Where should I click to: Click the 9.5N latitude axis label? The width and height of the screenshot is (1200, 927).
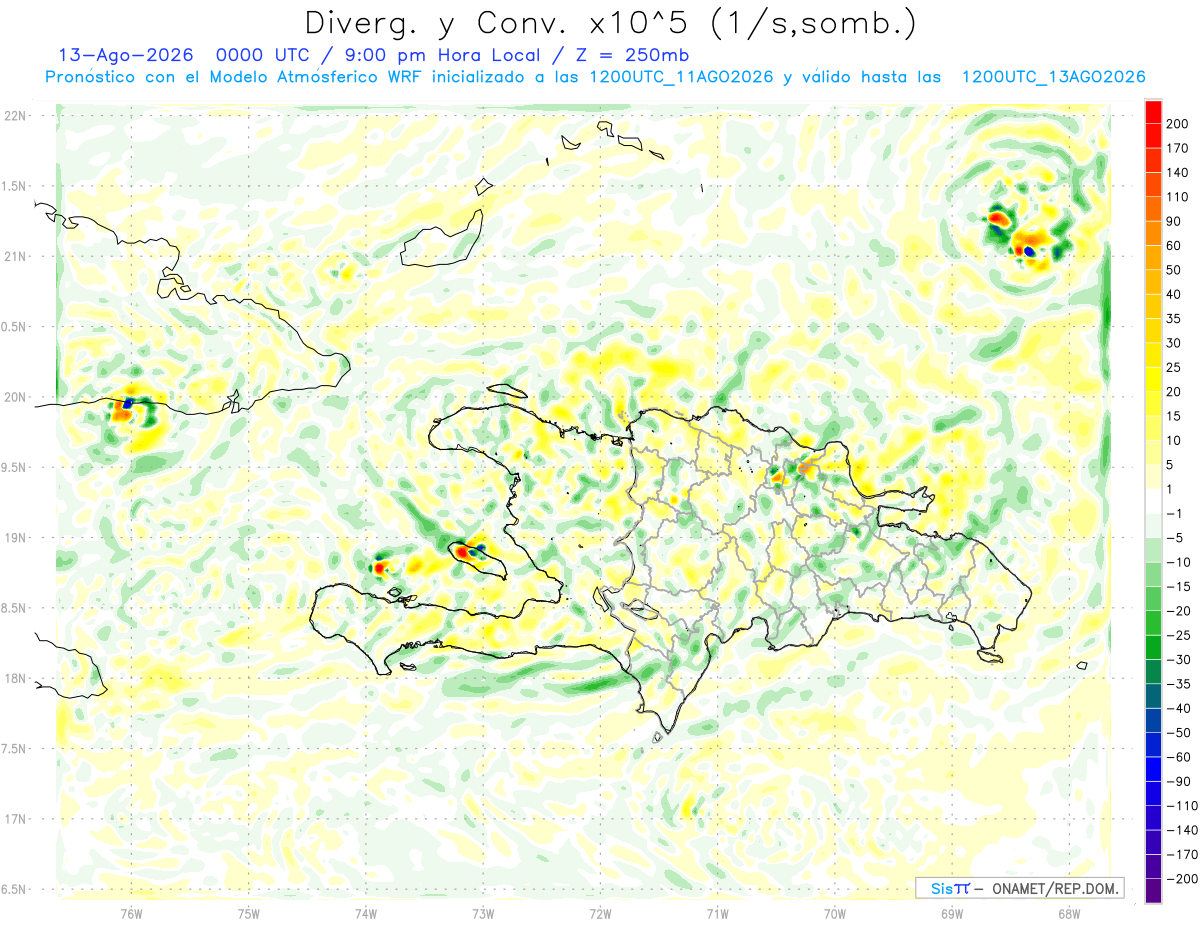point(15,467)
